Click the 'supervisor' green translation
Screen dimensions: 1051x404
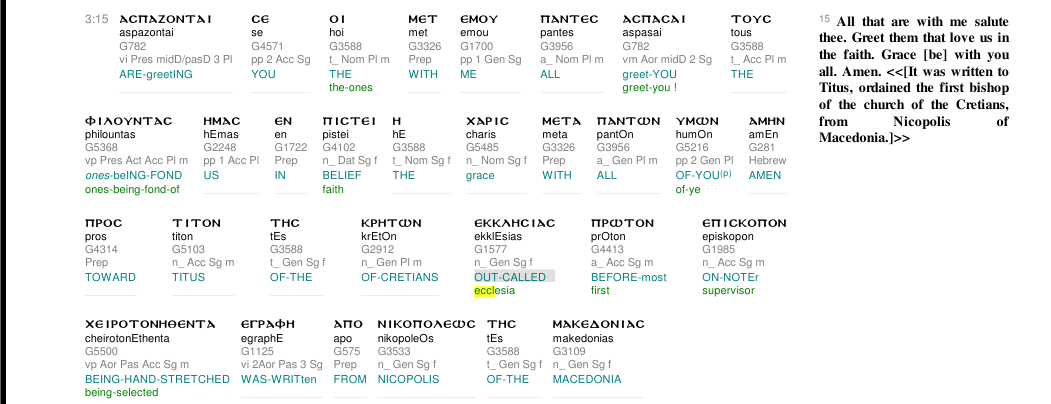[728, 290]
